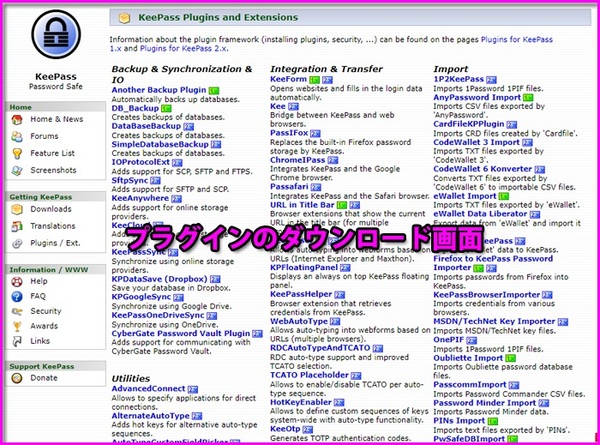The height and width of the screenshot is (445, 600).
Task: Go to Downloads page
Action: (51, 209)
